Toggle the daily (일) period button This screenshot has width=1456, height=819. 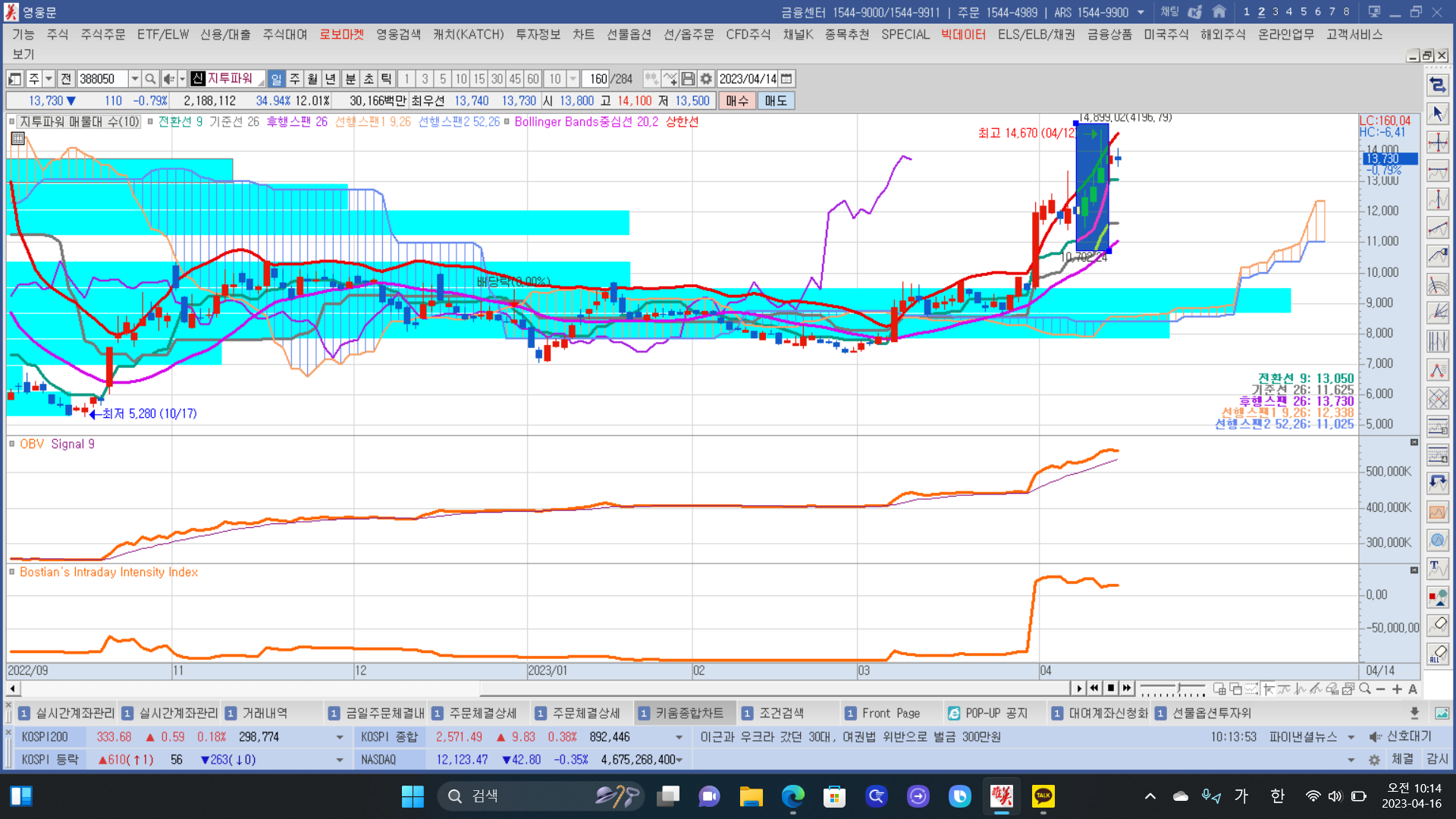[276, 79]
